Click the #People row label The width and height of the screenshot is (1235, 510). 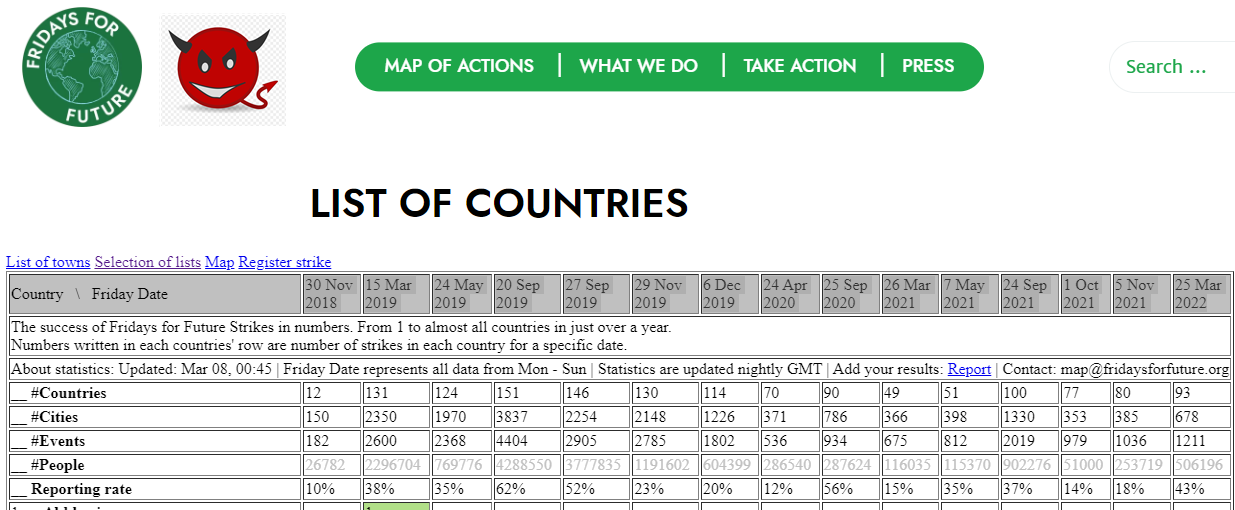[154, 465]
